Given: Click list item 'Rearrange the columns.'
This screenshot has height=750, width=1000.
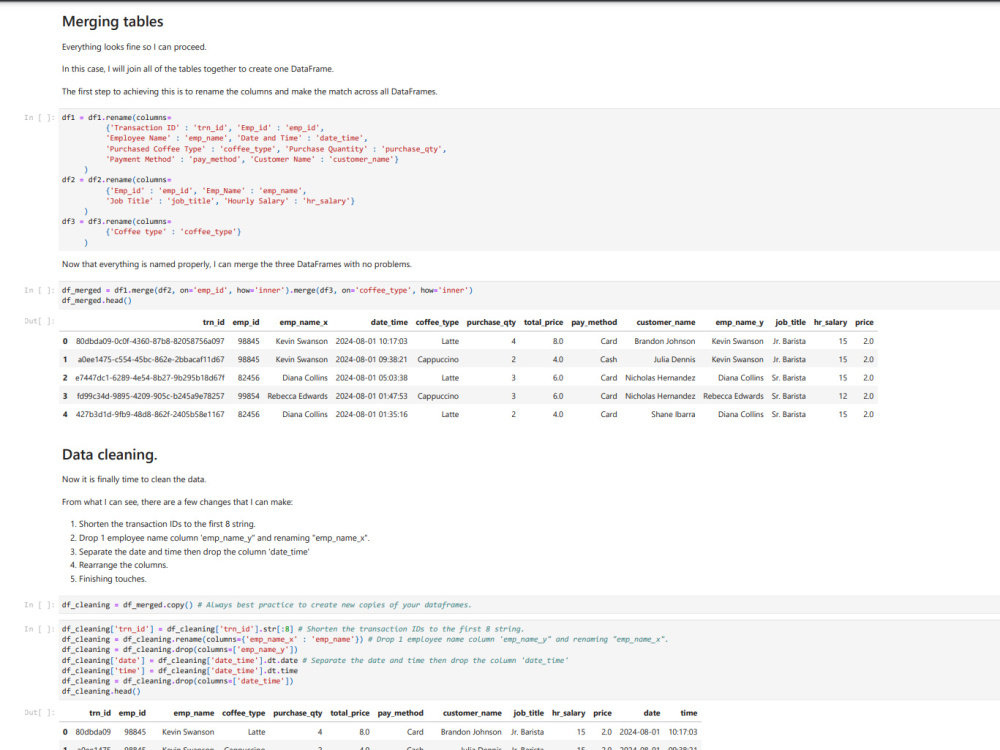Looking at the screenshot, I should coord(123,565).
